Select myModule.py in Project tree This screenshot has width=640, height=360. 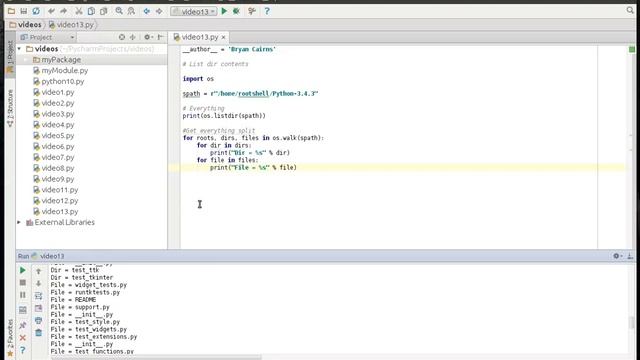(x=61, y=70)
